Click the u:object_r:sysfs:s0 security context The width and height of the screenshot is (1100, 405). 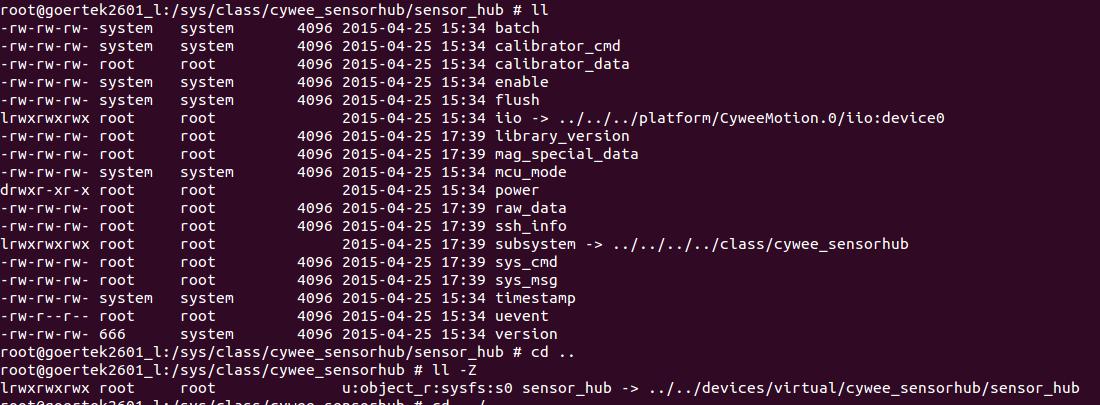[427, 388]
